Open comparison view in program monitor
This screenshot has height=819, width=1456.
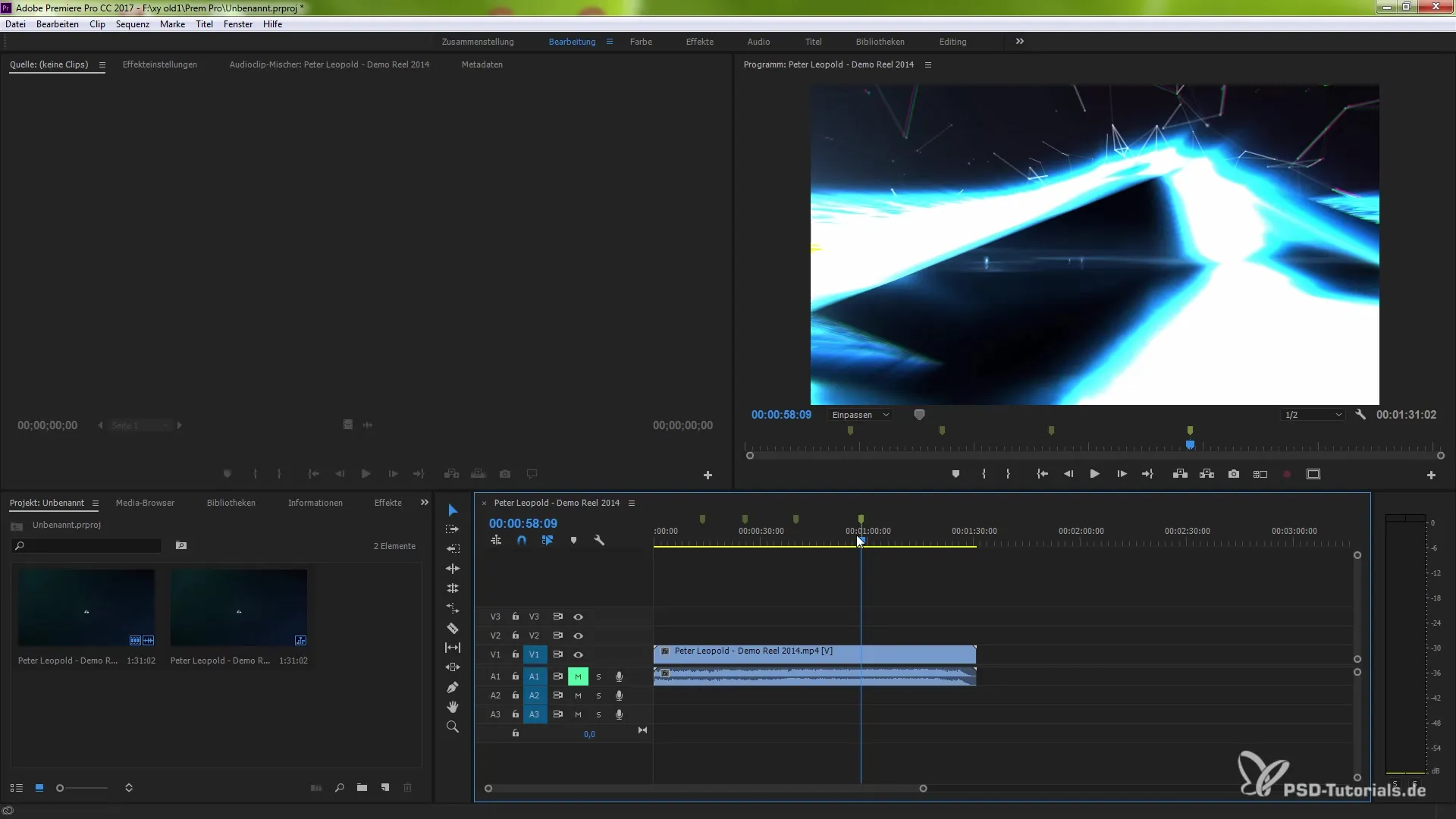click(x=1260, y=474)
